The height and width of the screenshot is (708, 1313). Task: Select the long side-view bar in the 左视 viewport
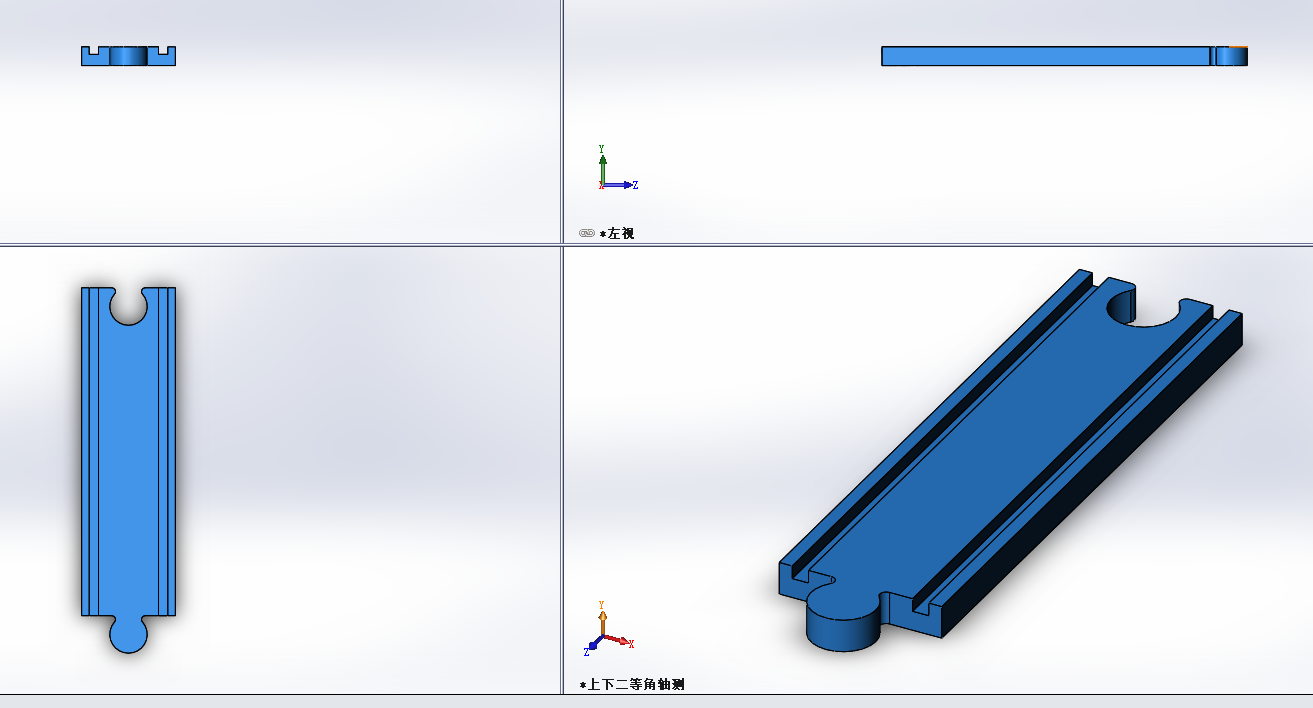pos(1064,56)
